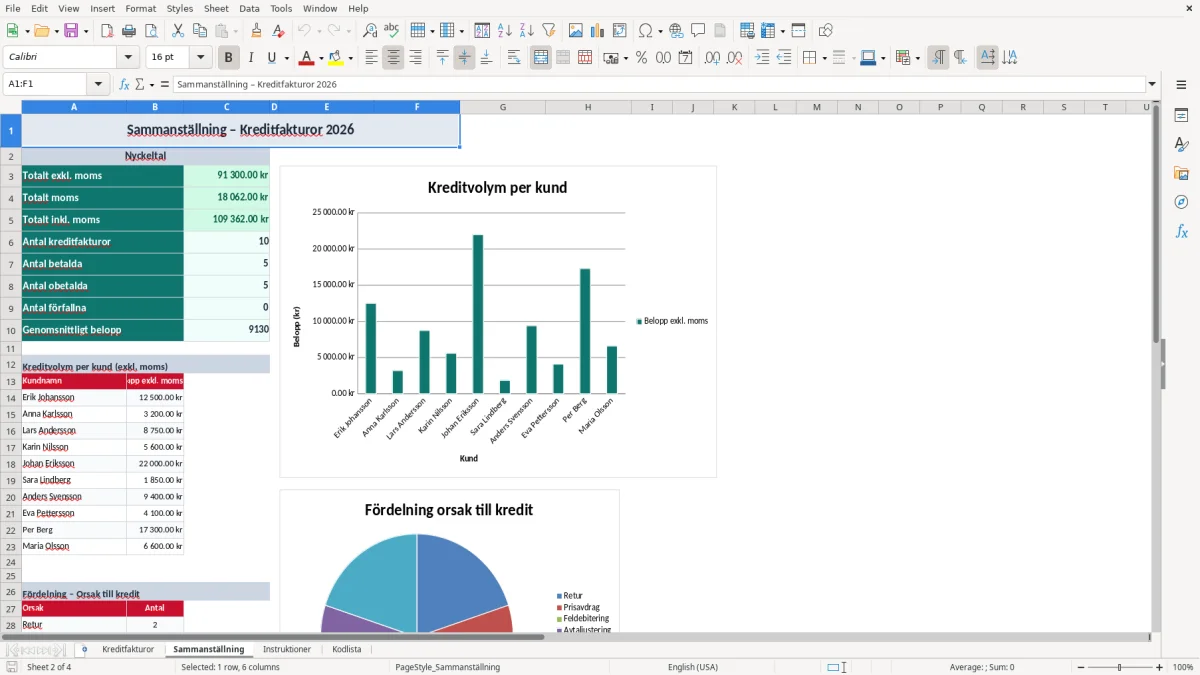Select column header G

coord(502,107)
